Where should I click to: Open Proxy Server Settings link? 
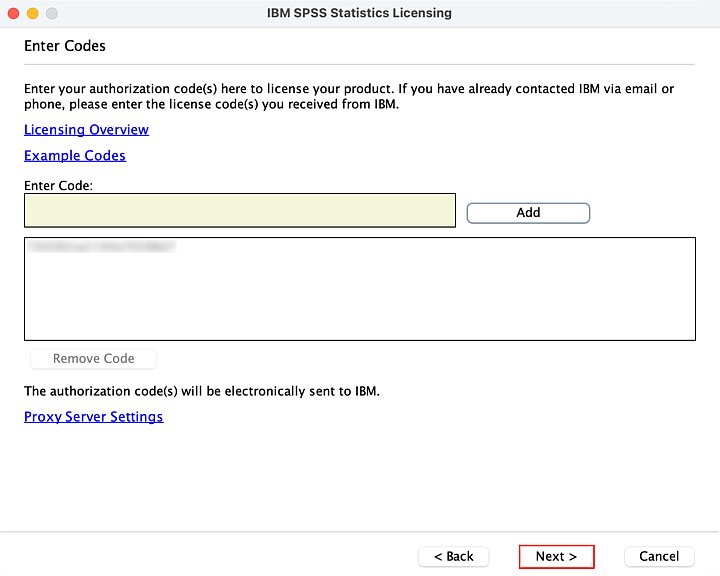click(x=94, y=417)
